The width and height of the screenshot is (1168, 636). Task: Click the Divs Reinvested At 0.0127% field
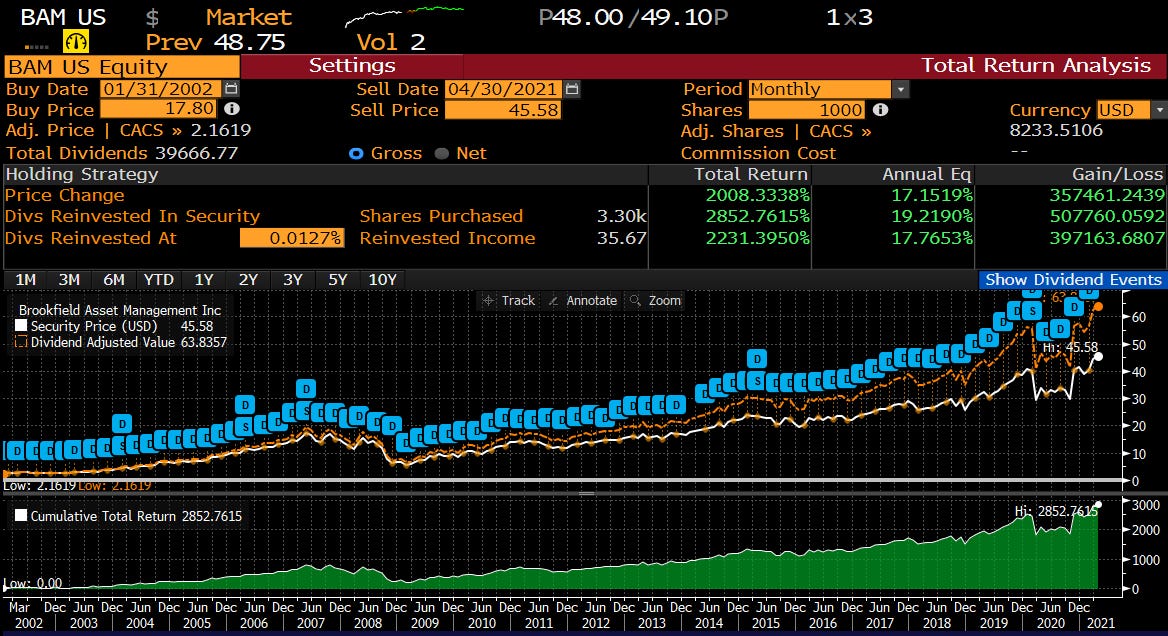point(292,238)
